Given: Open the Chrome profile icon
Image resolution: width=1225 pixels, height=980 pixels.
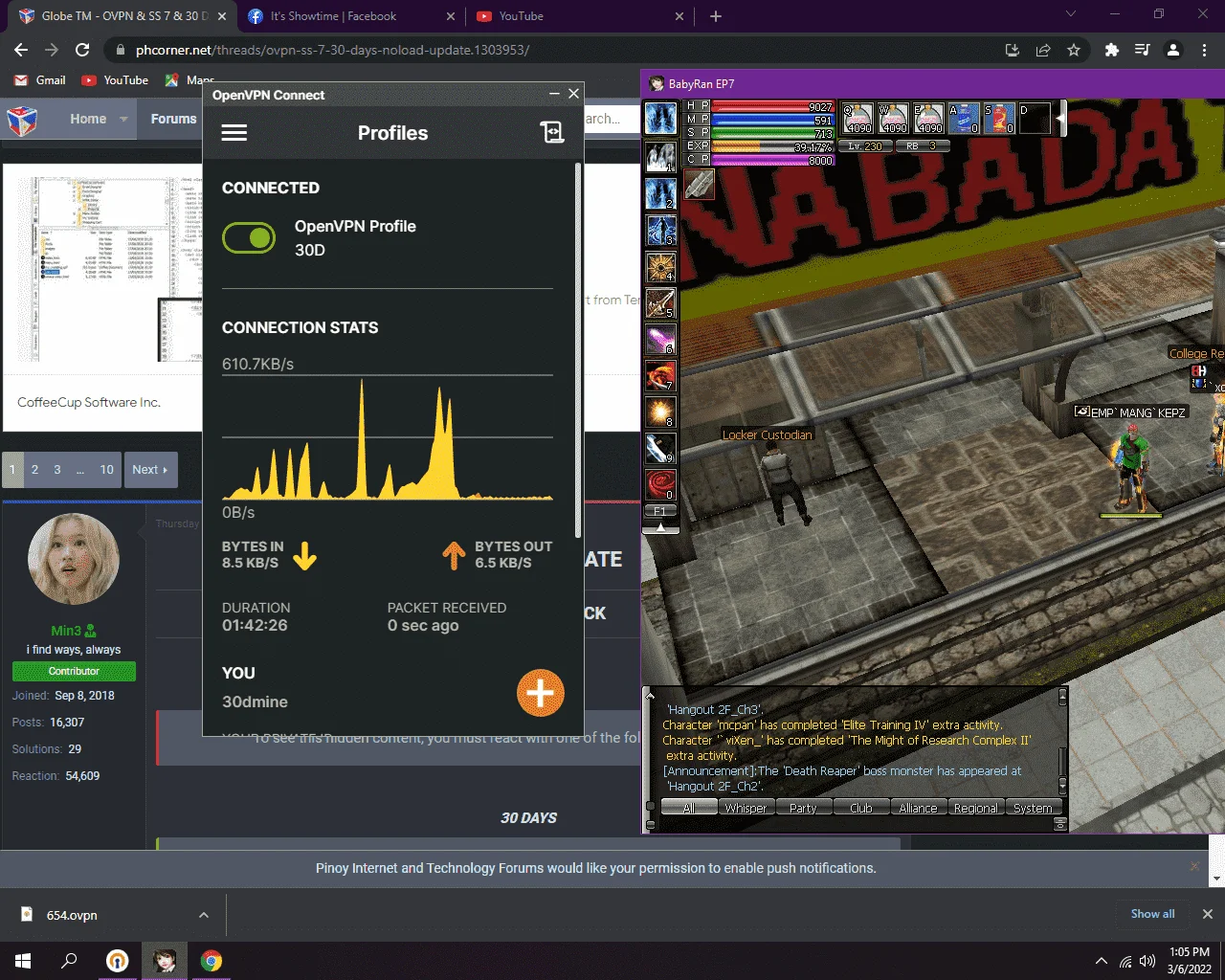Looking at the screenshot, I should (1173, 50).
